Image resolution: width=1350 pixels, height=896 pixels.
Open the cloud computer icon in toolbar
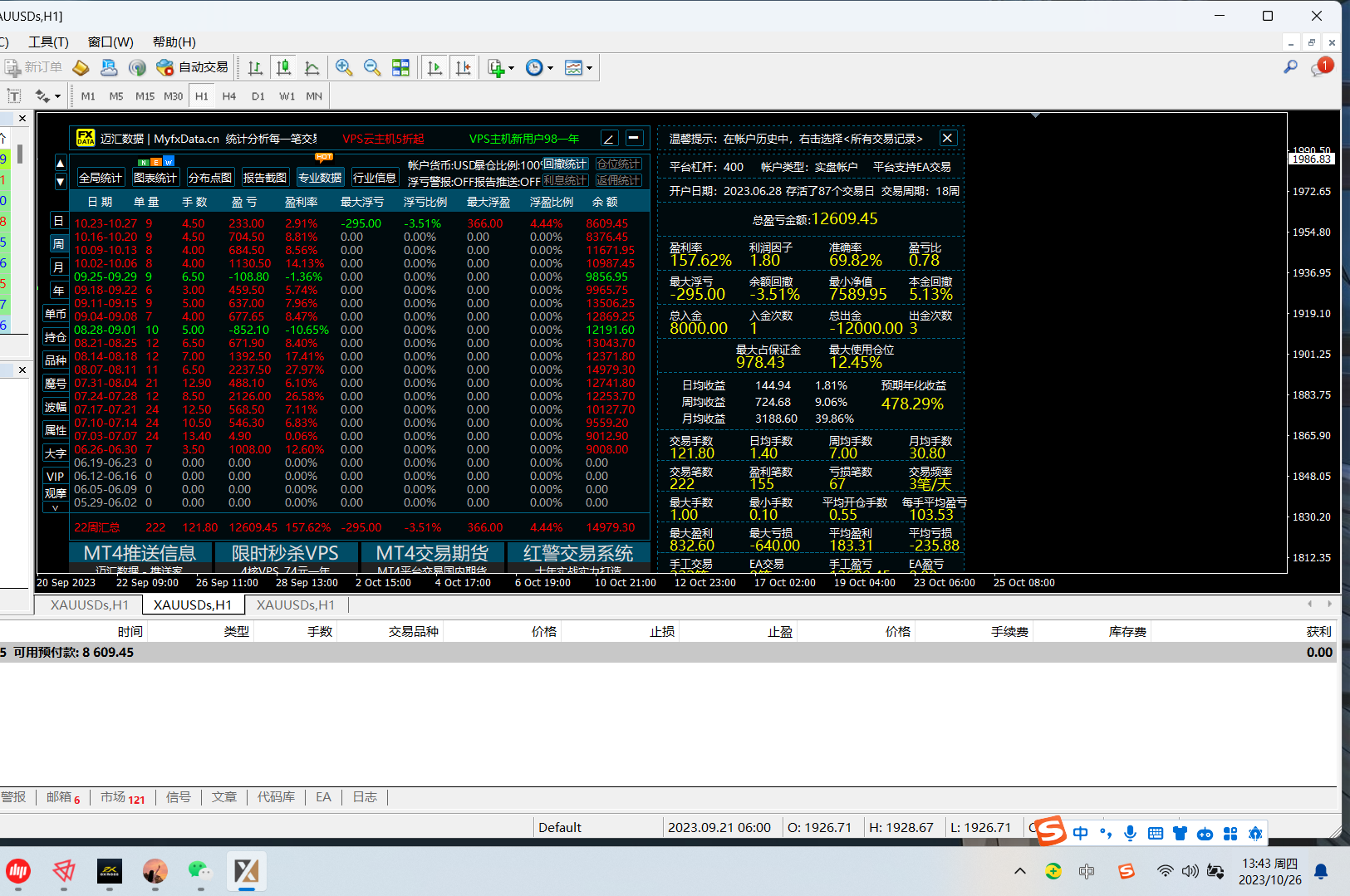click(109, 67)
